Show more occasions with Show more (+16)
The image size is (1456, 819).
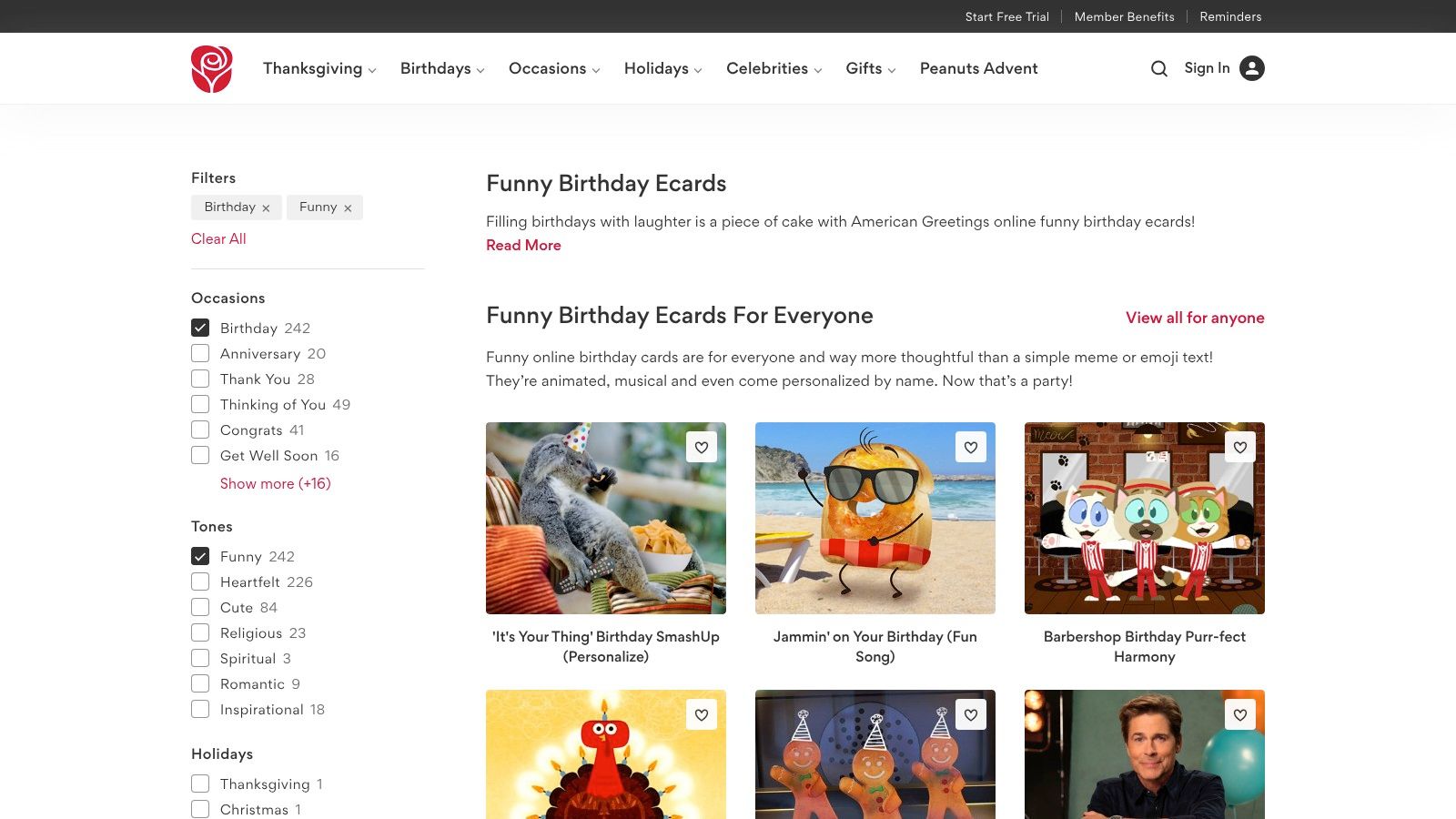pos(275,483)
